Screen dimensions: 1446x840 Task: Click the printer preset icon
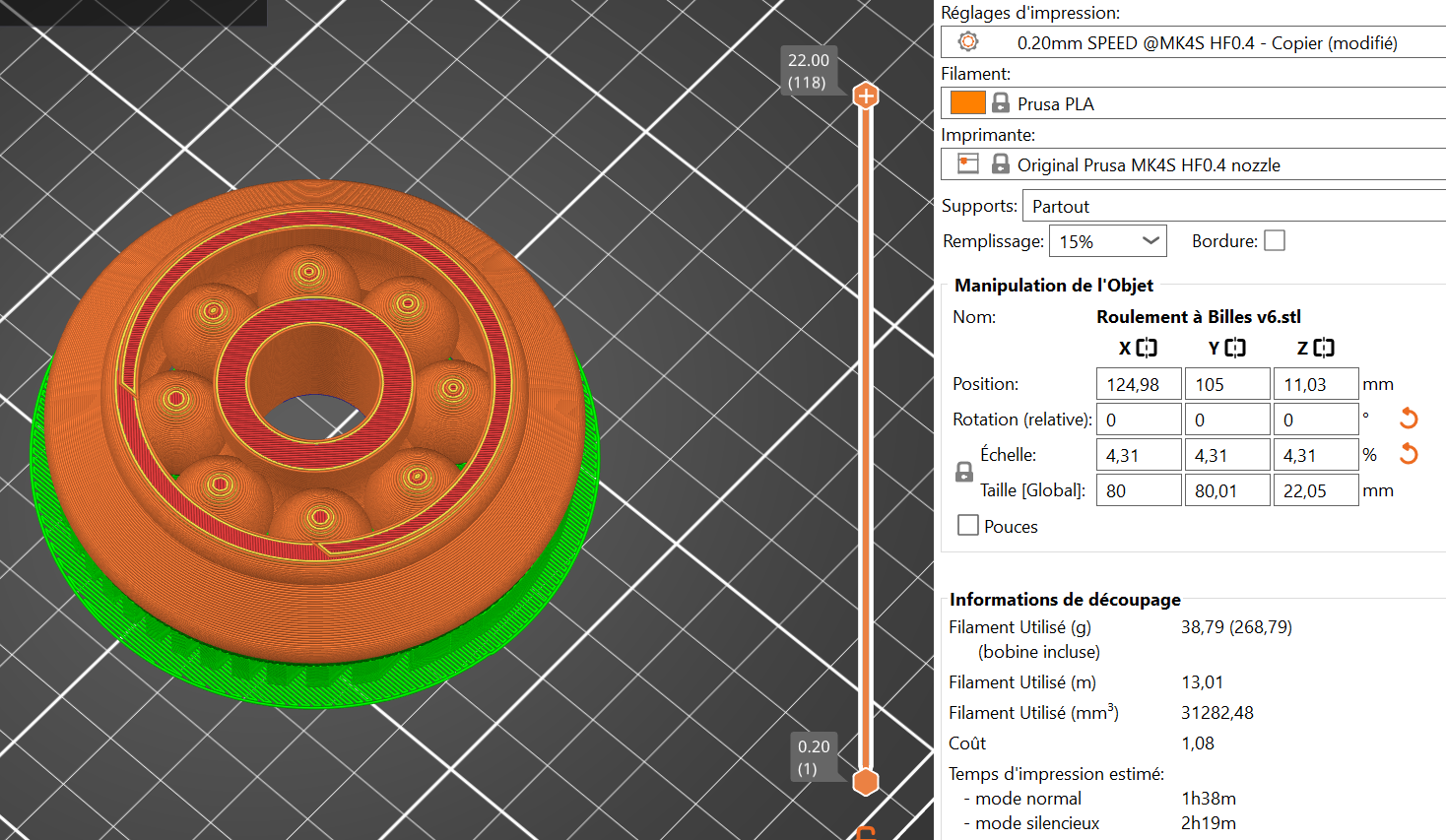tap(968, 163)
